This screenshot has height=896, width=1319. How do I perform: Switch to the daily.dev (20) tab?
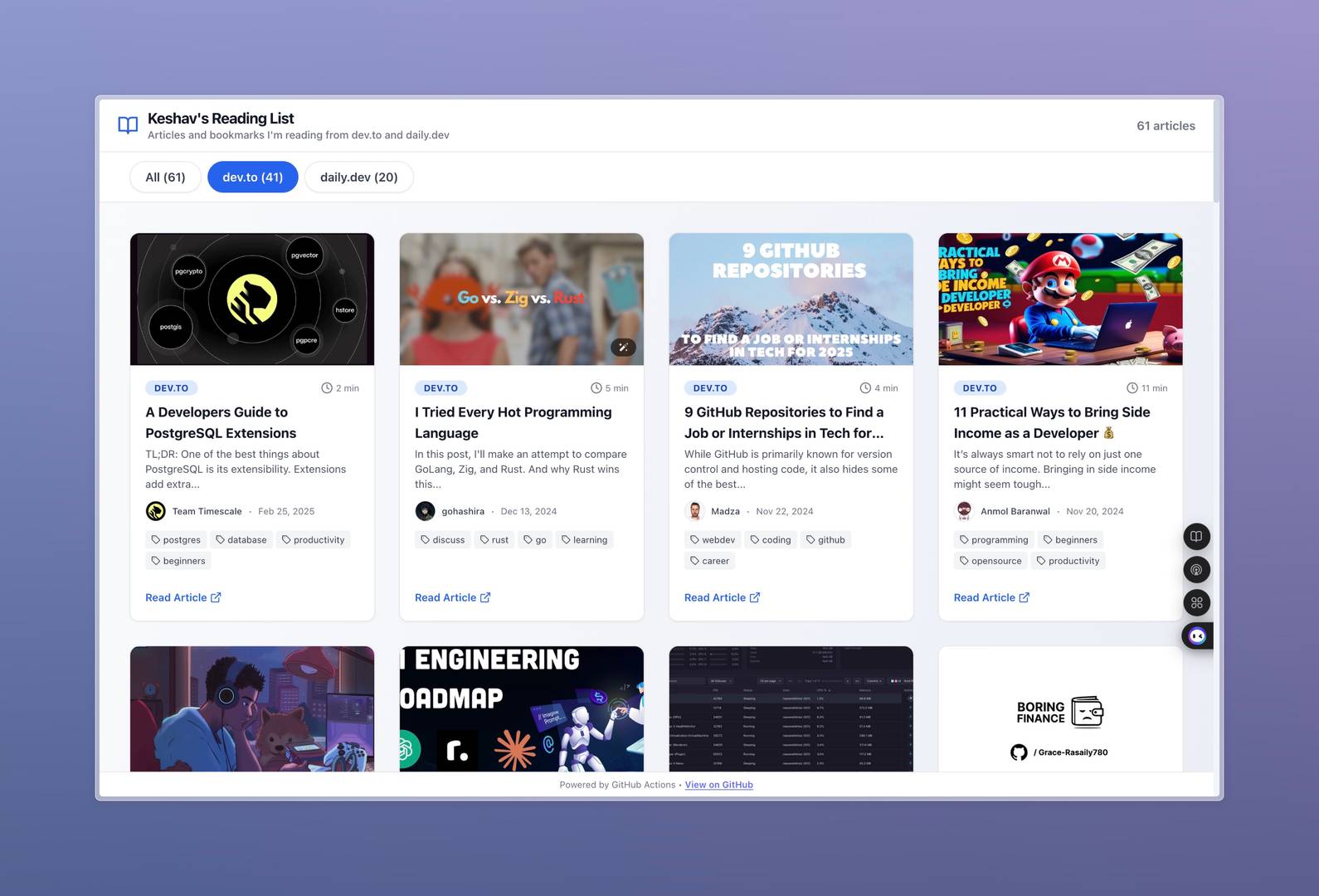coord(358,177)
